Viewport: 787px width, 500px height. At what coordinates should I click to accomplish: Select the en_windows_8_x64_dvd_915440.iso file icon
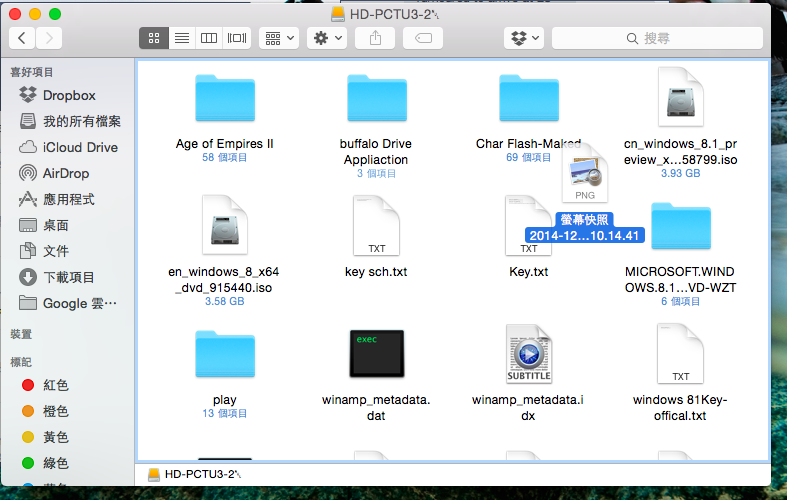pos(225,224)
